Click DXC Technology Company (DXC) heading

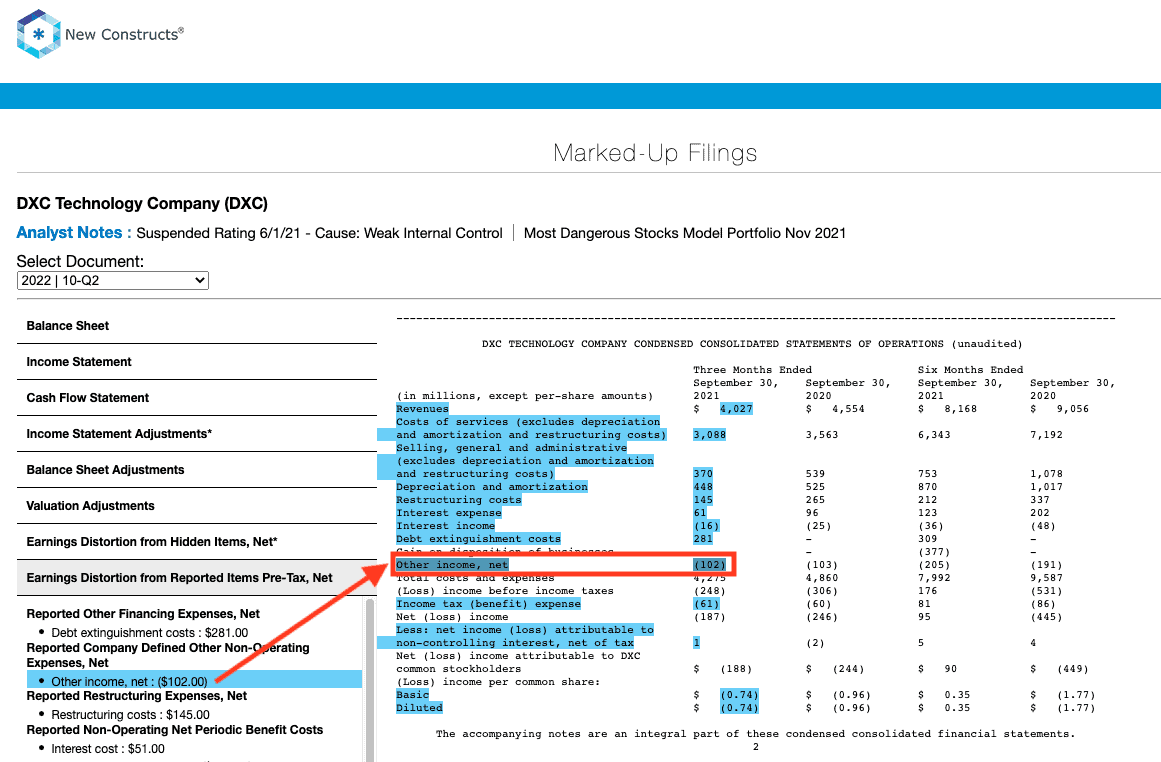pyautogui.click(x=142, y=204)
